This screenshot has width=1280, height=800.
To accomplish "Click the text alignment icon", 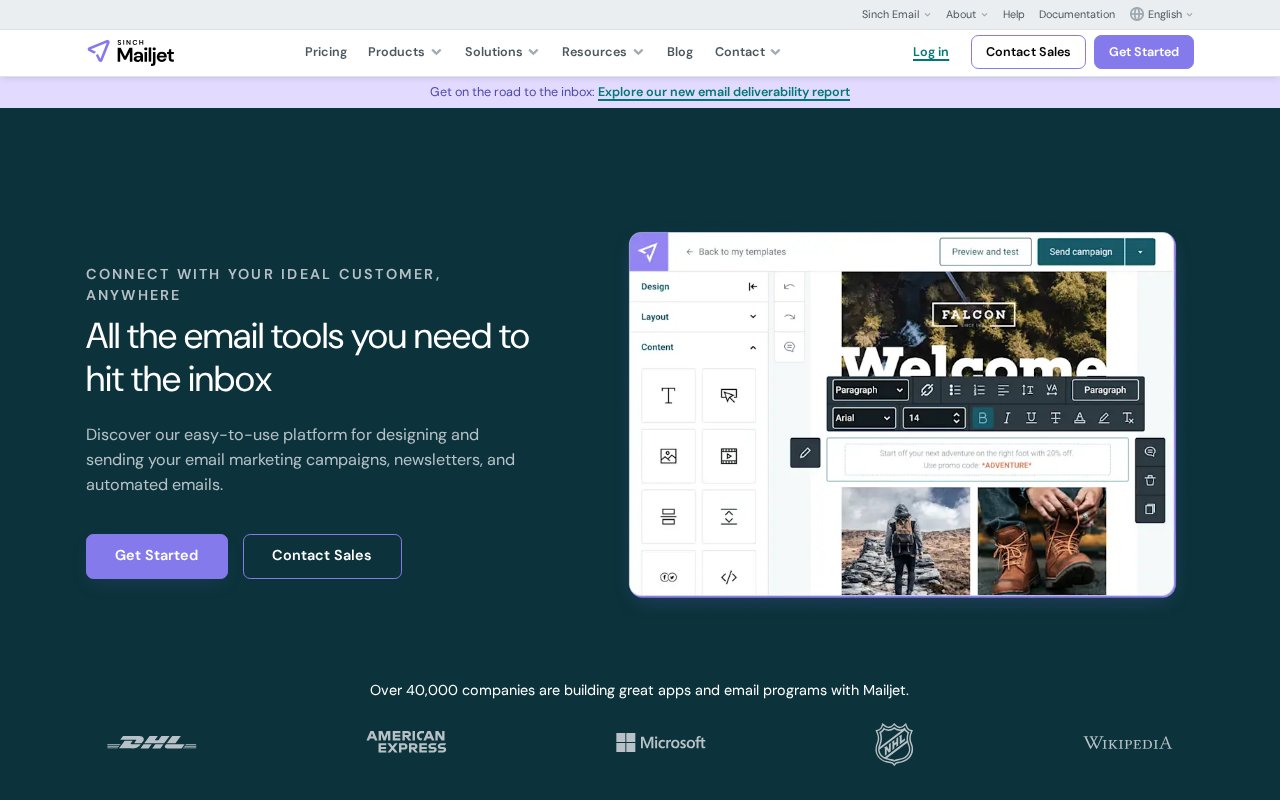I will (1003, 390).
